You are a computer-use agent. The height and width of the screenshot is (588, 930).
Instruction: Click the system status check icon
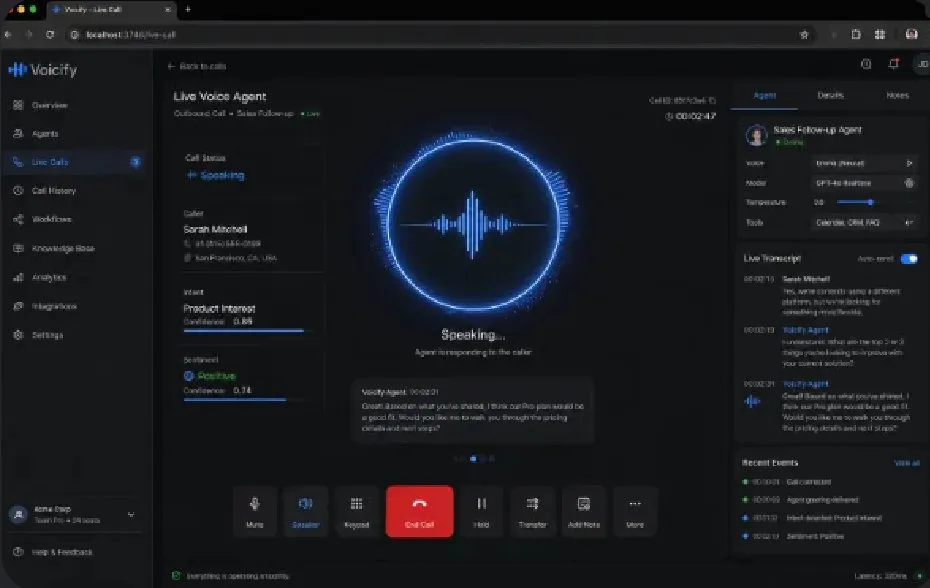pyautogui.click(x=176, y=576)
